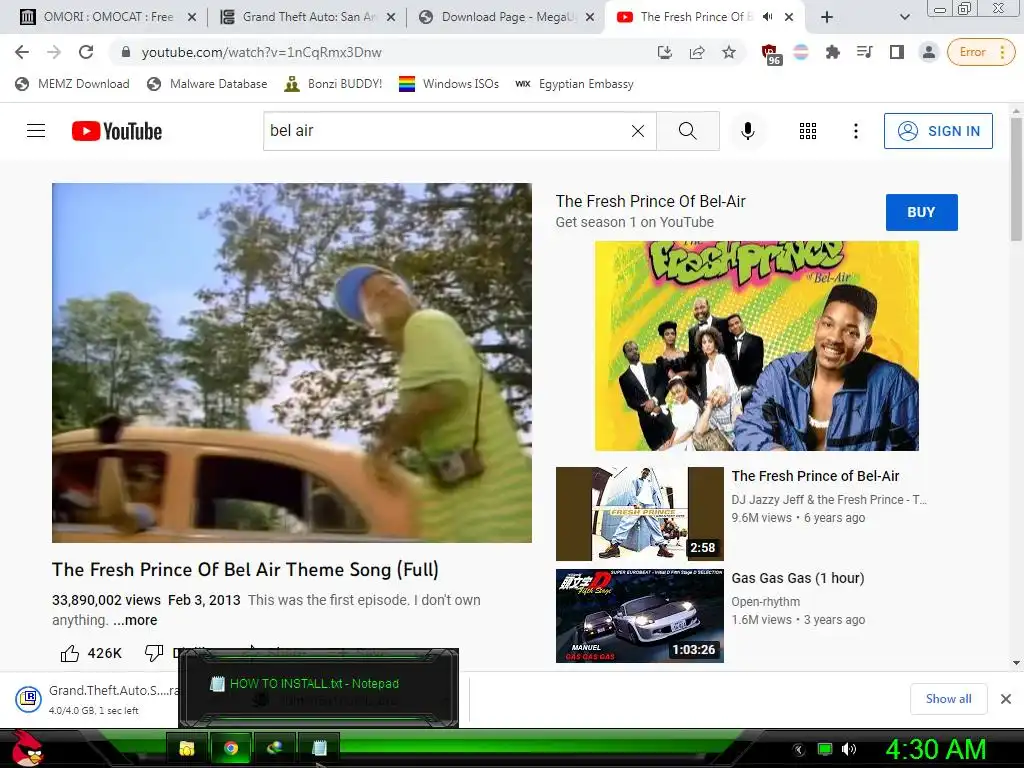Open the file explorer taskbar icon

click(187, 748)
